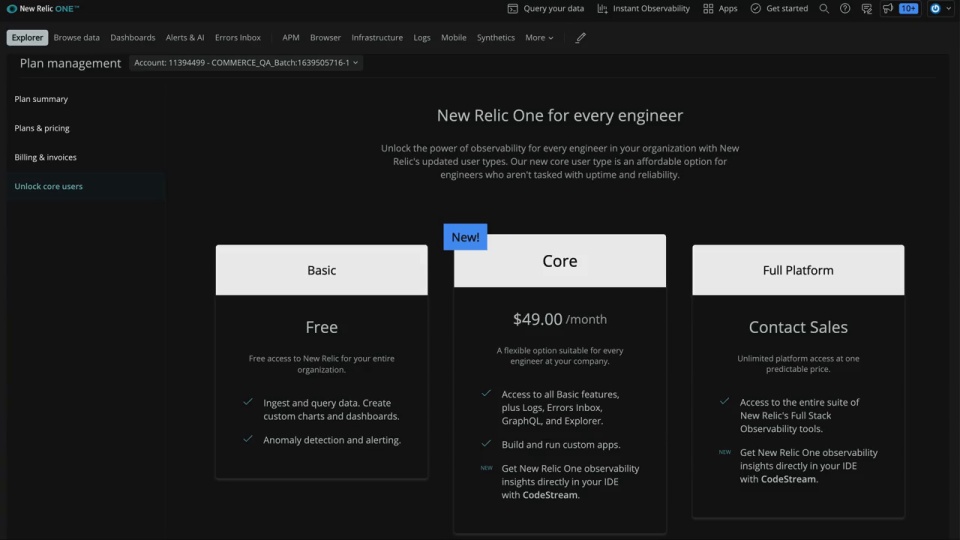
Task: Open the help question mark icon
Action: tap(845, 9)
